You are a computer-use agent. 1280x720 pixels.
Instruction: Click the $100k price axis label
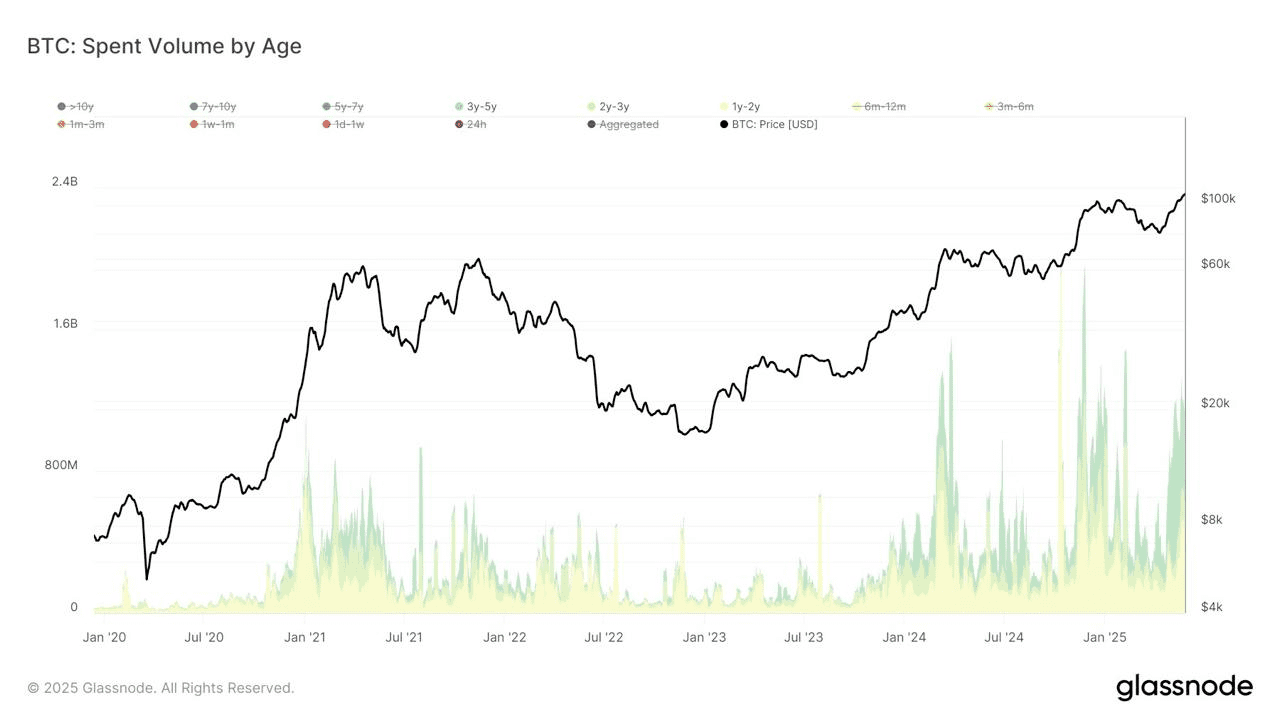click(x=1218, y=199)
